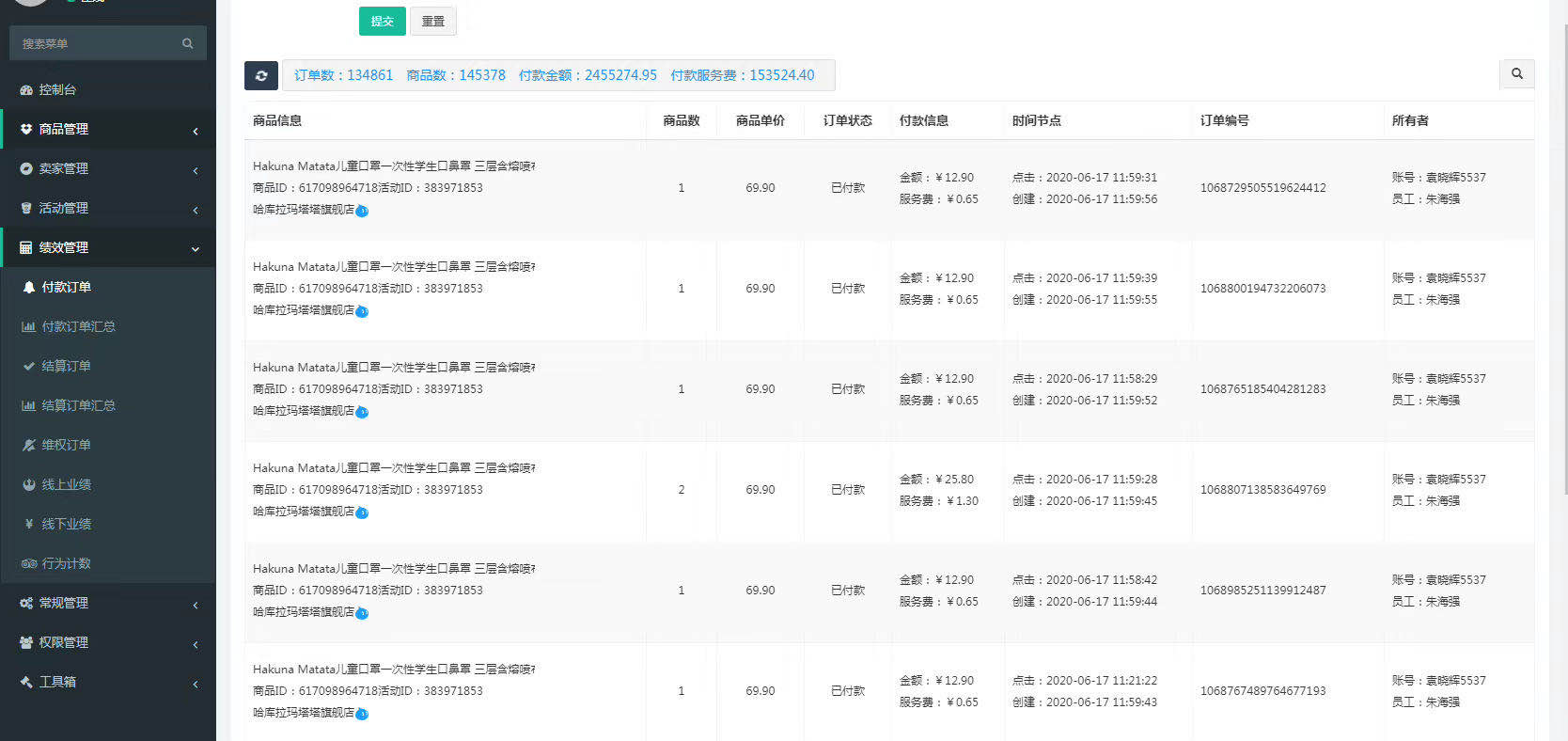Click order number 1068800194732206073
The image size is (1568, 741).
tap(1263, 289)
